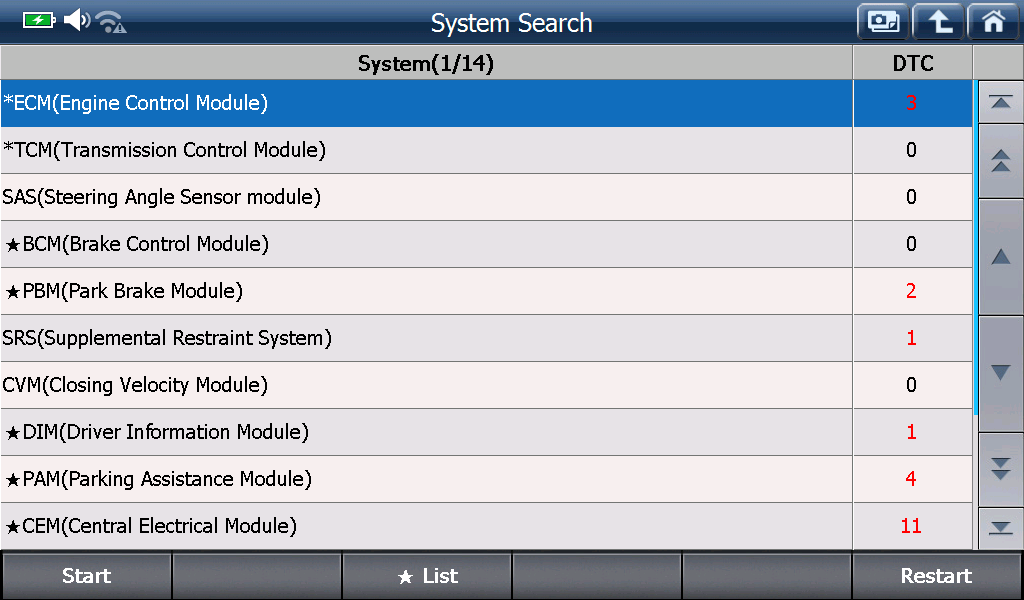Viewport: 1024px width, 600px height.
Task: Start the system scan
Action: (86, 576)
